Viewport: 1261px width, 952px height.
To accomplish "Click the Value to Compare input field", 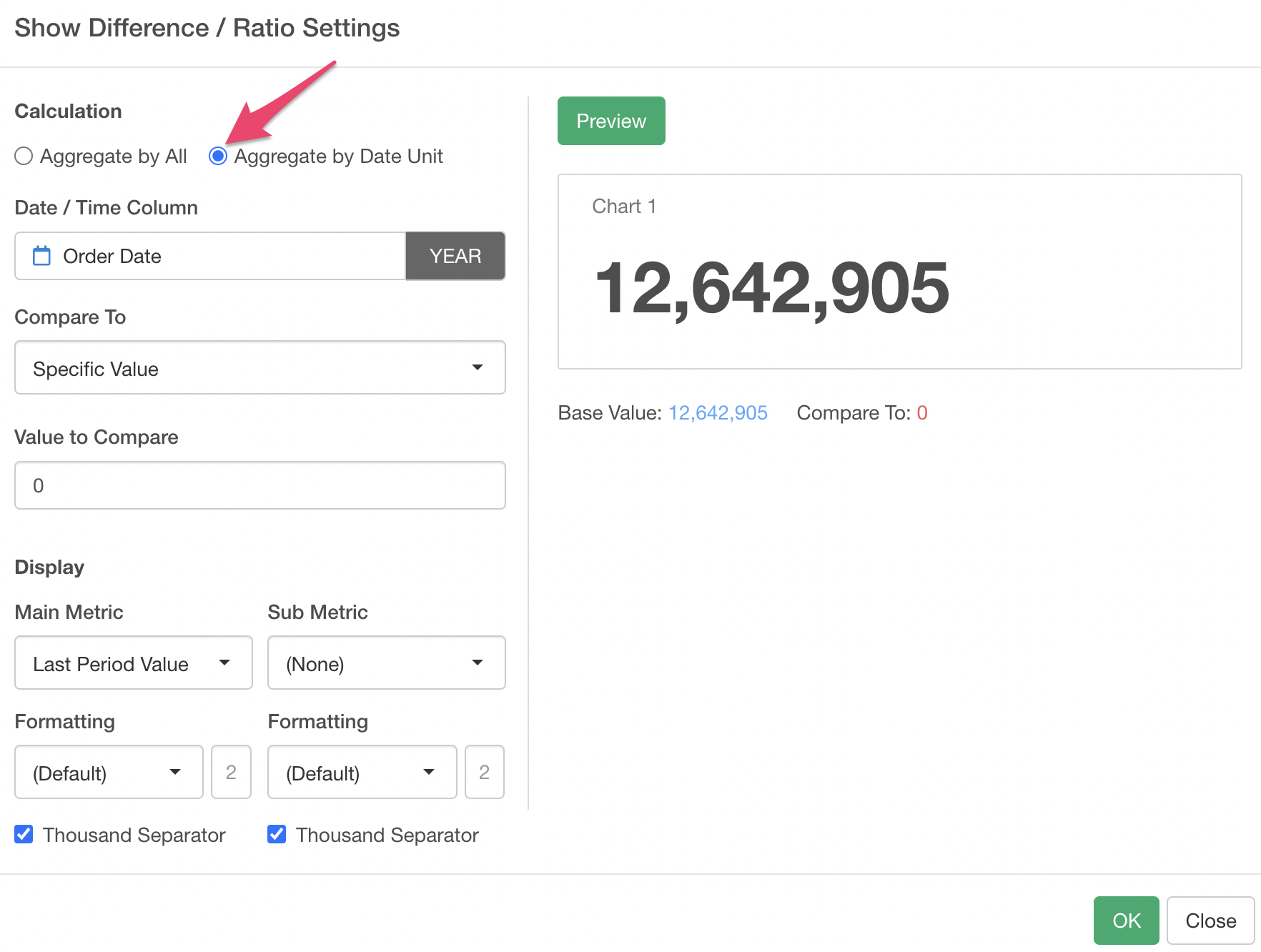I will coord(260,485).
